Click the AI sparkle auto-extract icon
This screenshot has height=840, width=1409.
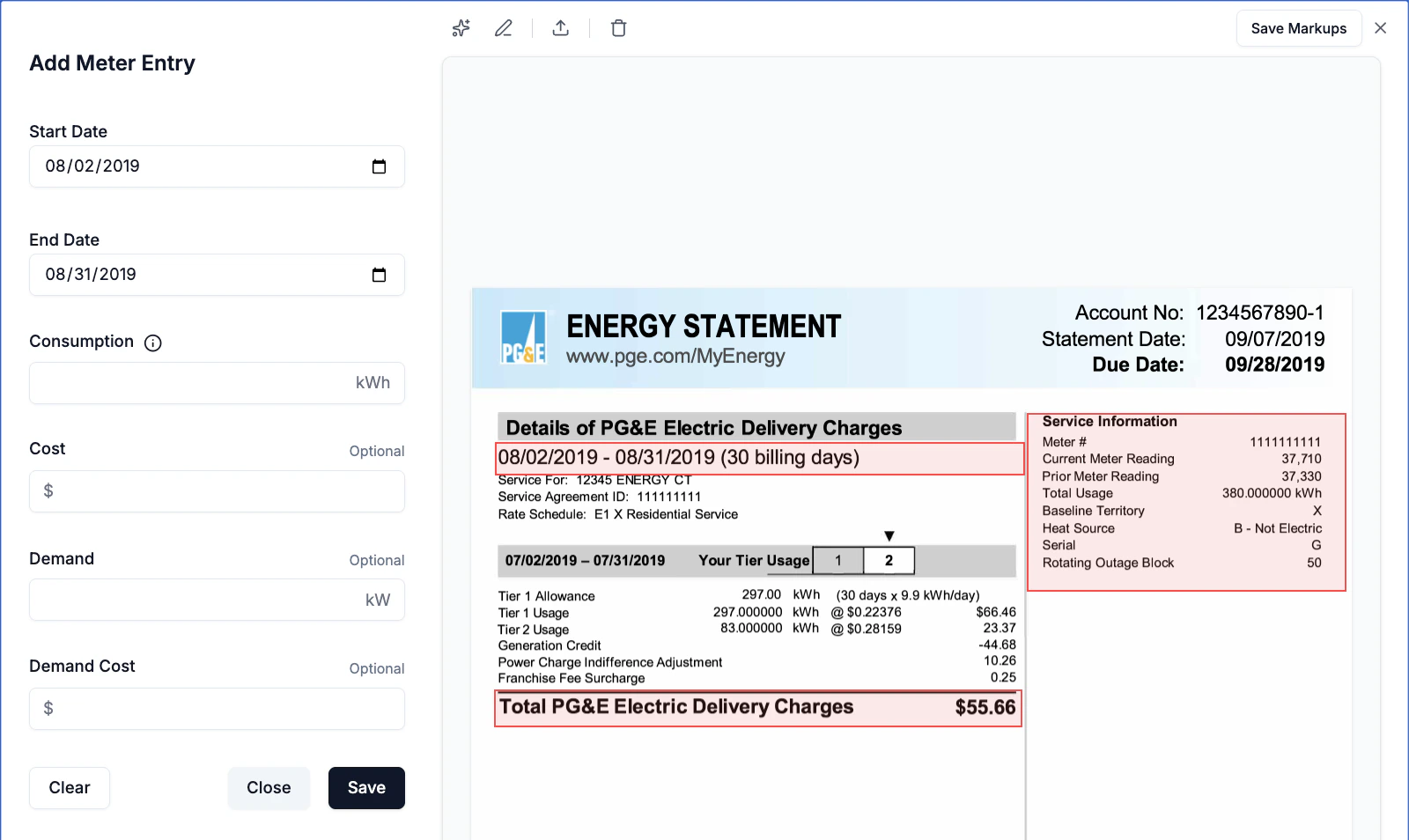click(x=461, y=28)
